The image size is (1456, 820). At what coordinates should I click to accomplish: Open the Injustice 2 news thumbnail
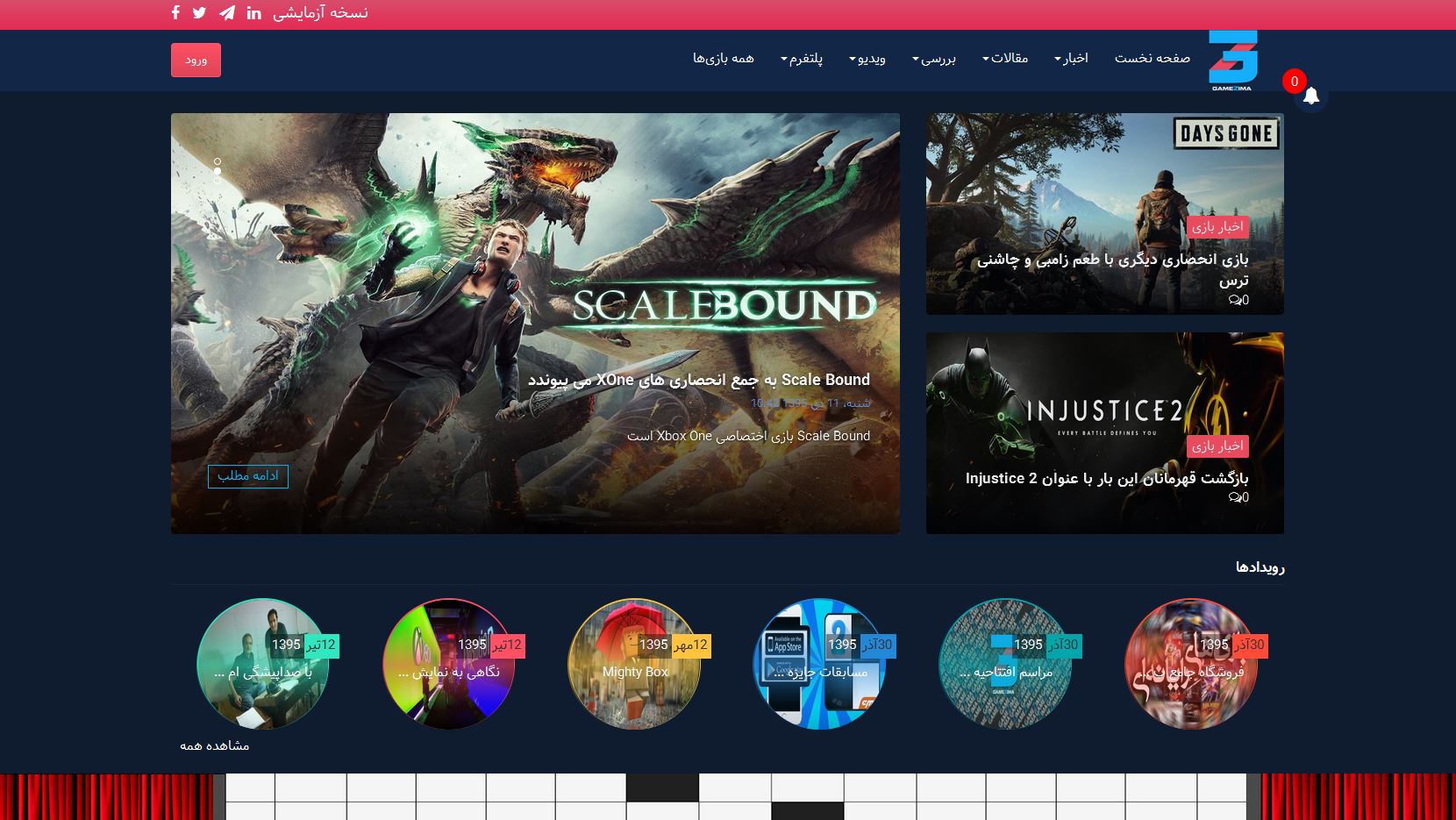[x=1105, y=433]
